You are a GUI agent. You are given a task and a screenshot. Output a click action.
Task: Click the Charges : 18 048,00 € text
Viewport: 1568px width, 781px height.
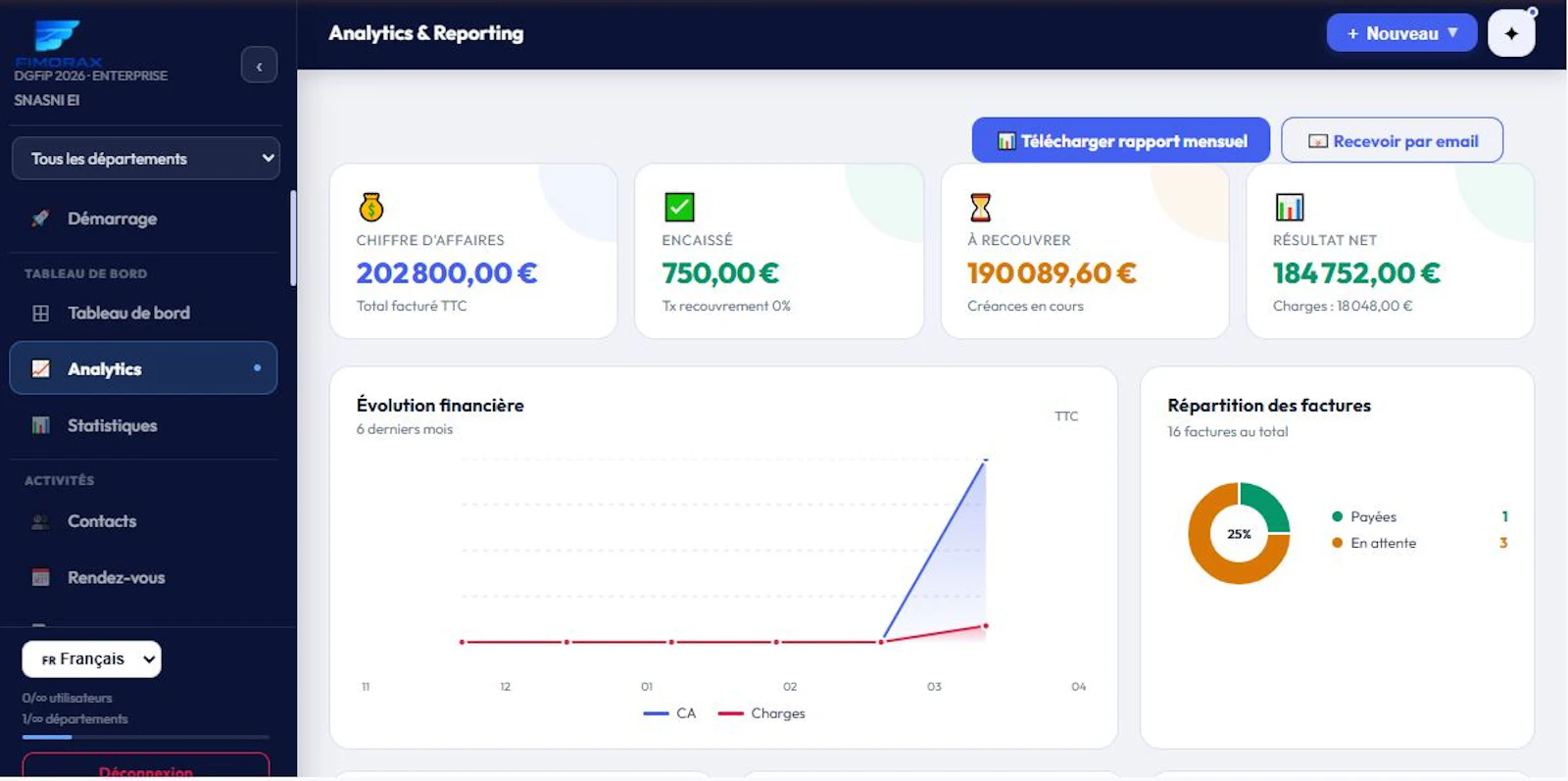click(x=1343, y=306)
